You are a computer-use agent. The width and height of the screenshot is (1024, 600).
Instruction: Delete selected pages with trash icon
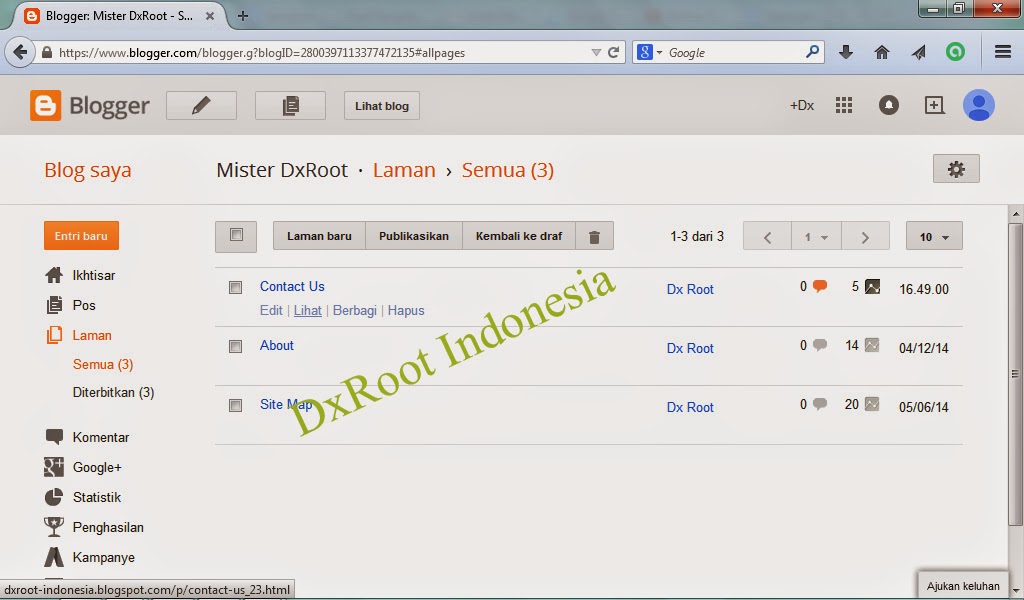pyautogui.click(x=594, y=236)
